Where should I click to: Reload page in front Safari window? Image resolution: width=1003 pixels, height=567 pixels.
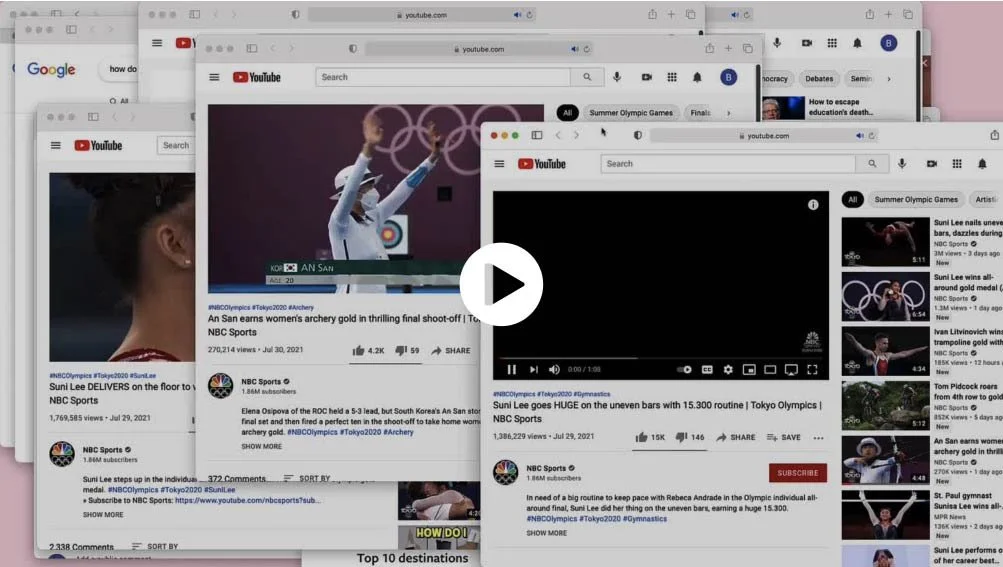(871, 136)
